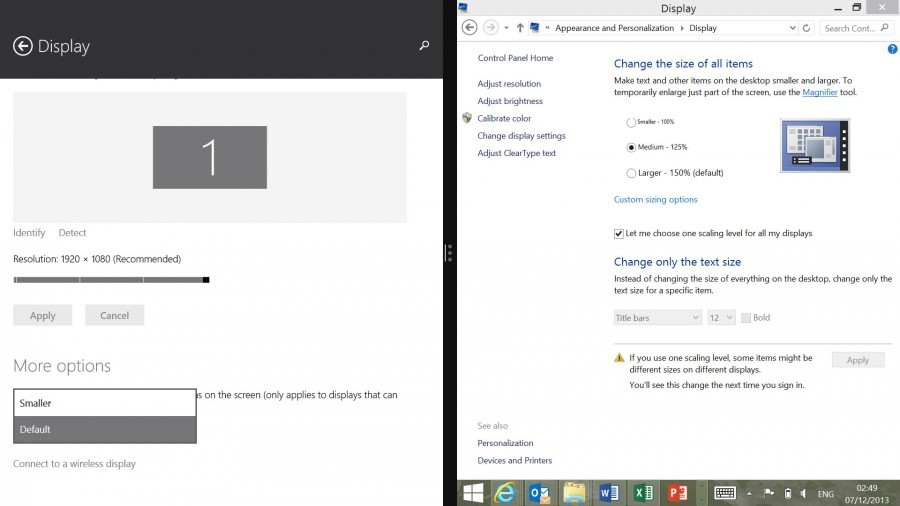Open Excel from the taskbar

(x=644, y=493)
